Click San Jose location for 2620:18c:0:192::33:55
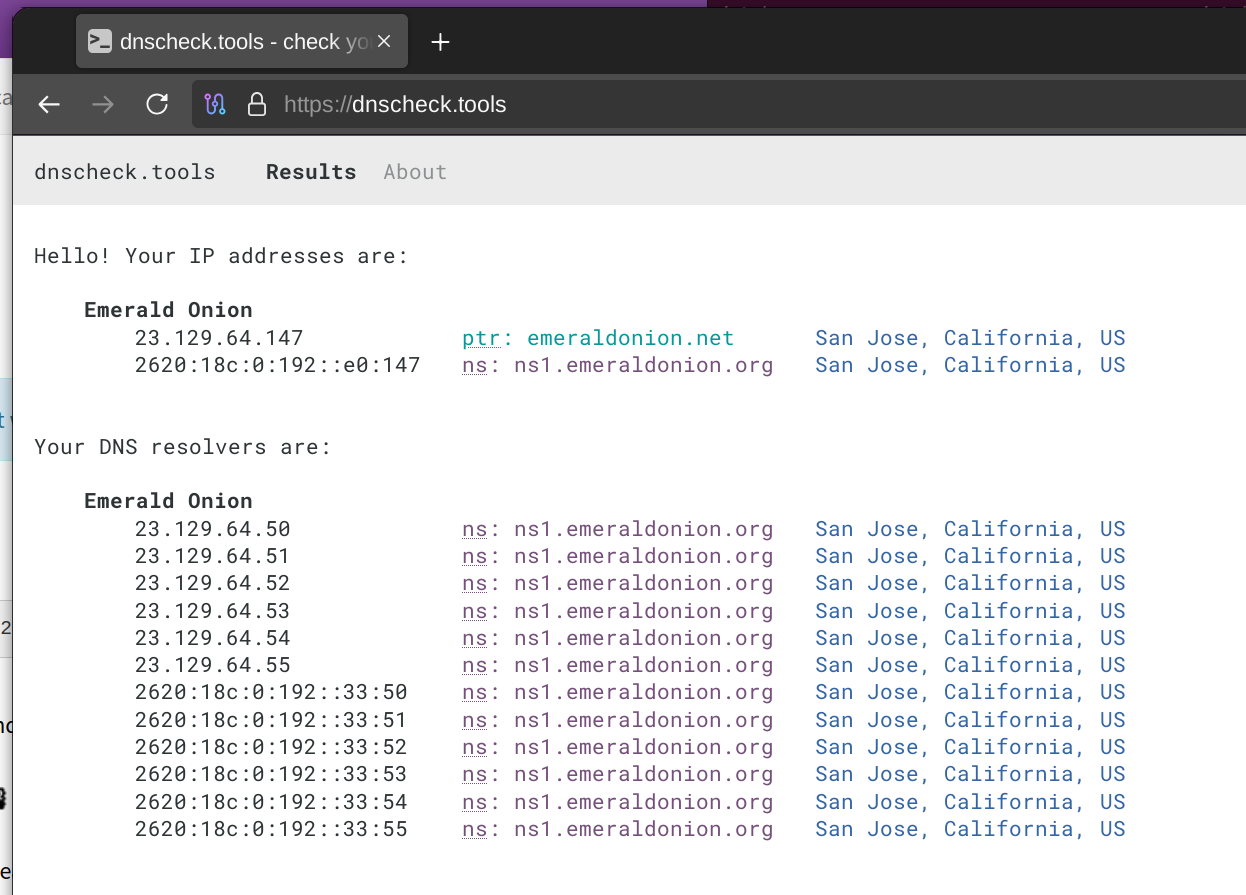Image resolution: width=1246 pixels, height=895 pixels. pos(970,829)
